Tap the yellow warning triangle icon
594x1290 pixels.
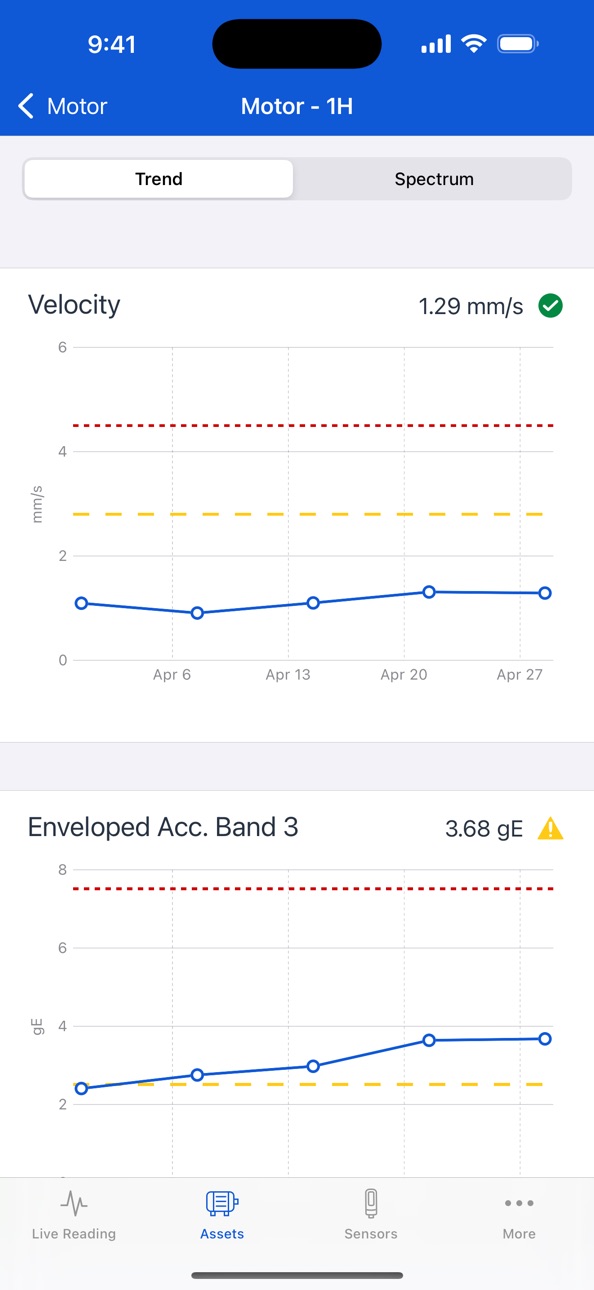pos(551,828)
